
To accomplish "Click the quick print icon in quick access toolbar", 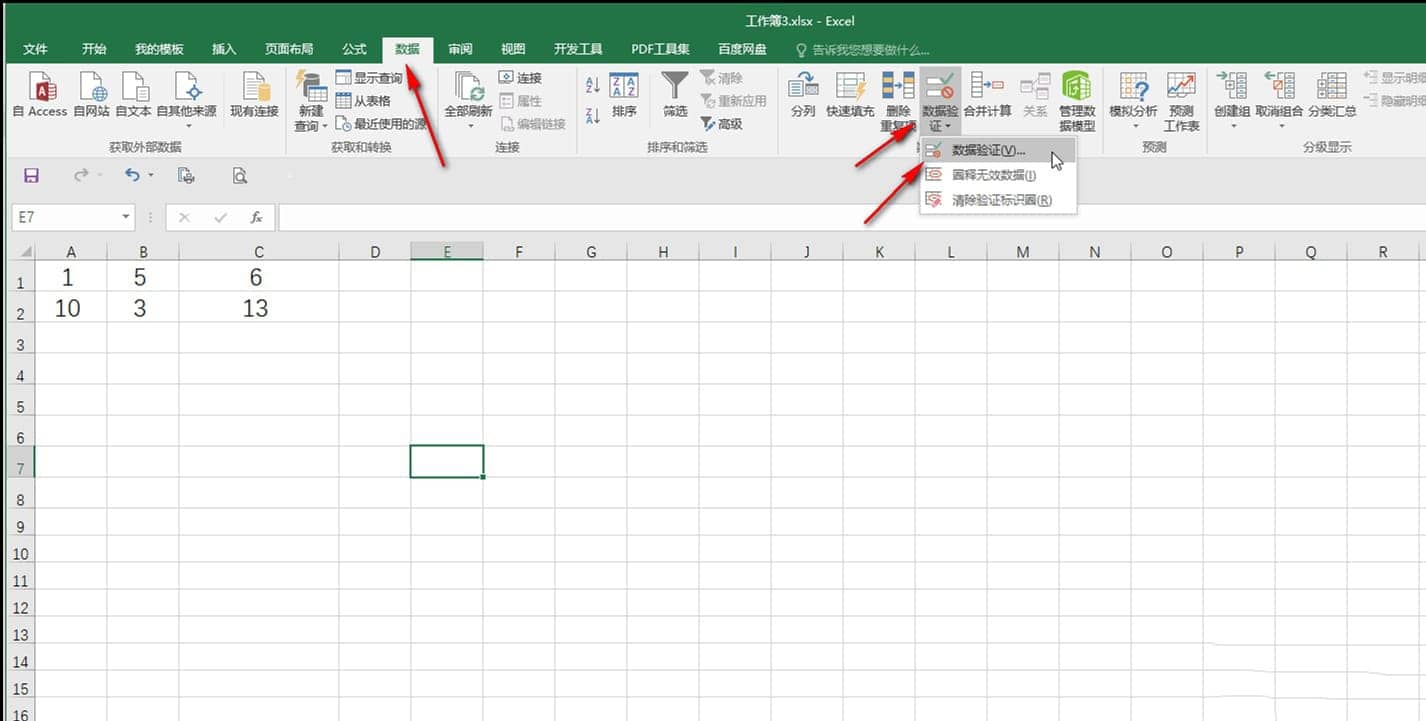I will (186, 176).
